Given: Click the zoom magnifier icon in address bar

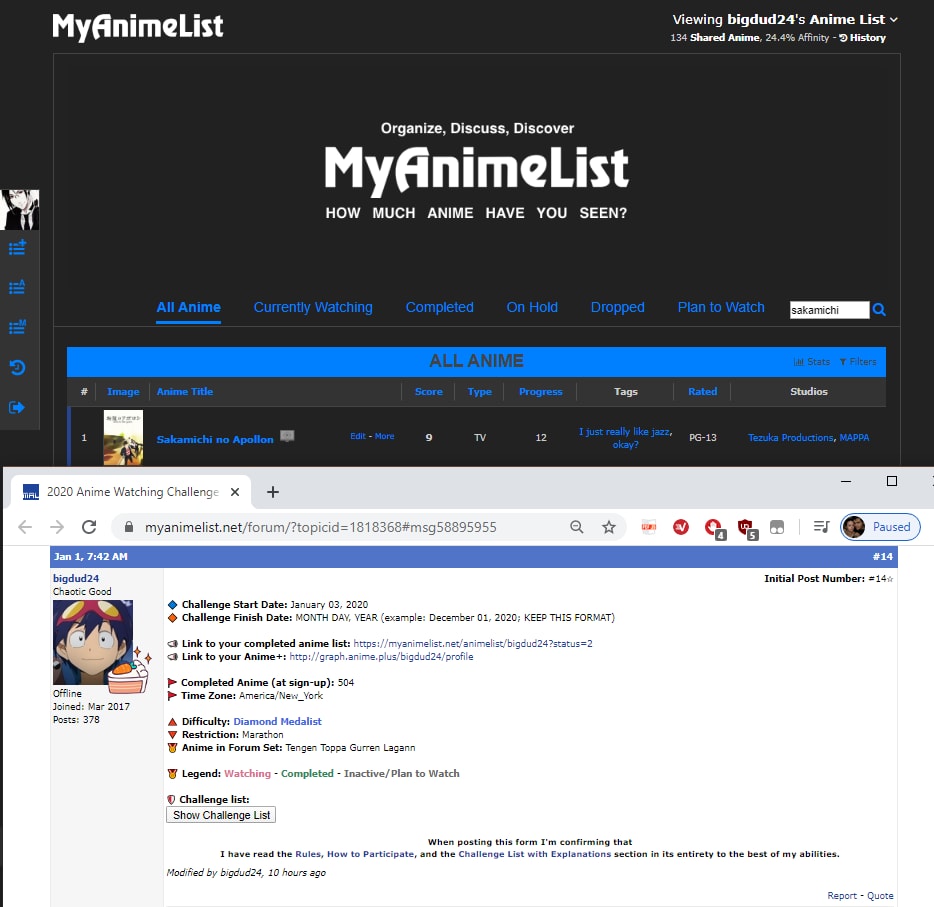Looking at the screenshot, I should click(x=577, y=527).
